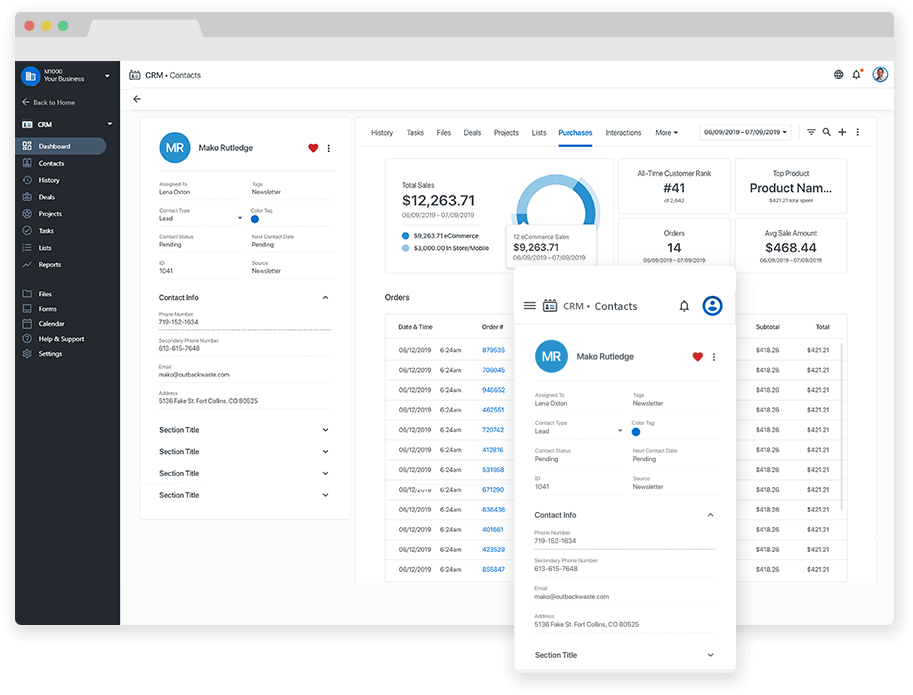Open Tasks in the sidebar
The height and width of the screenshot is (695, 913).
[x=46, y=231]
